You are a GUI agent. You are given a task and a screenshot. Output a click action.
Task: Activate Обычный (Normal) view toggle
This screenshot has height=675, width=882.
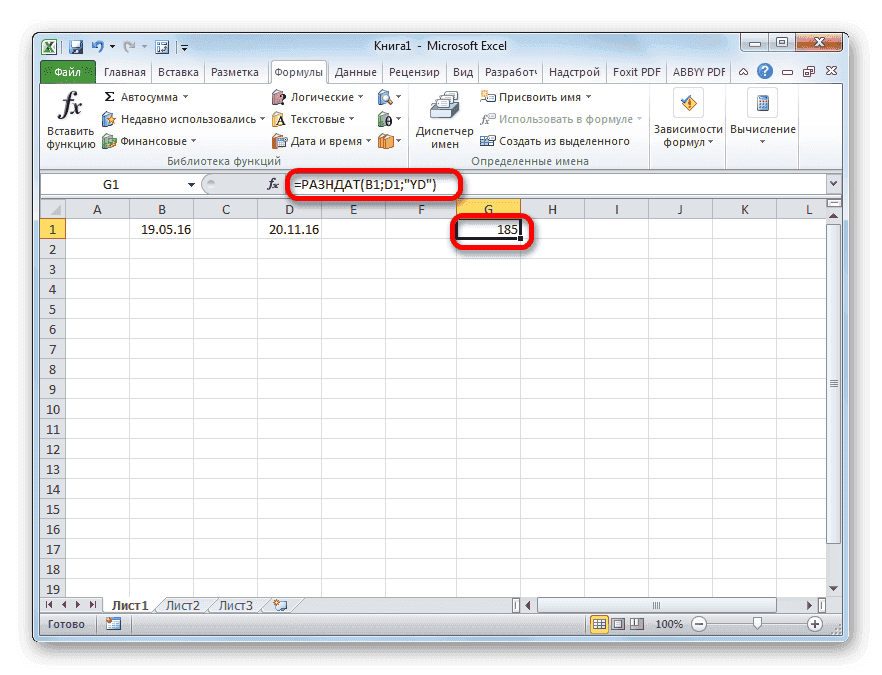click(x=598, y=624)
